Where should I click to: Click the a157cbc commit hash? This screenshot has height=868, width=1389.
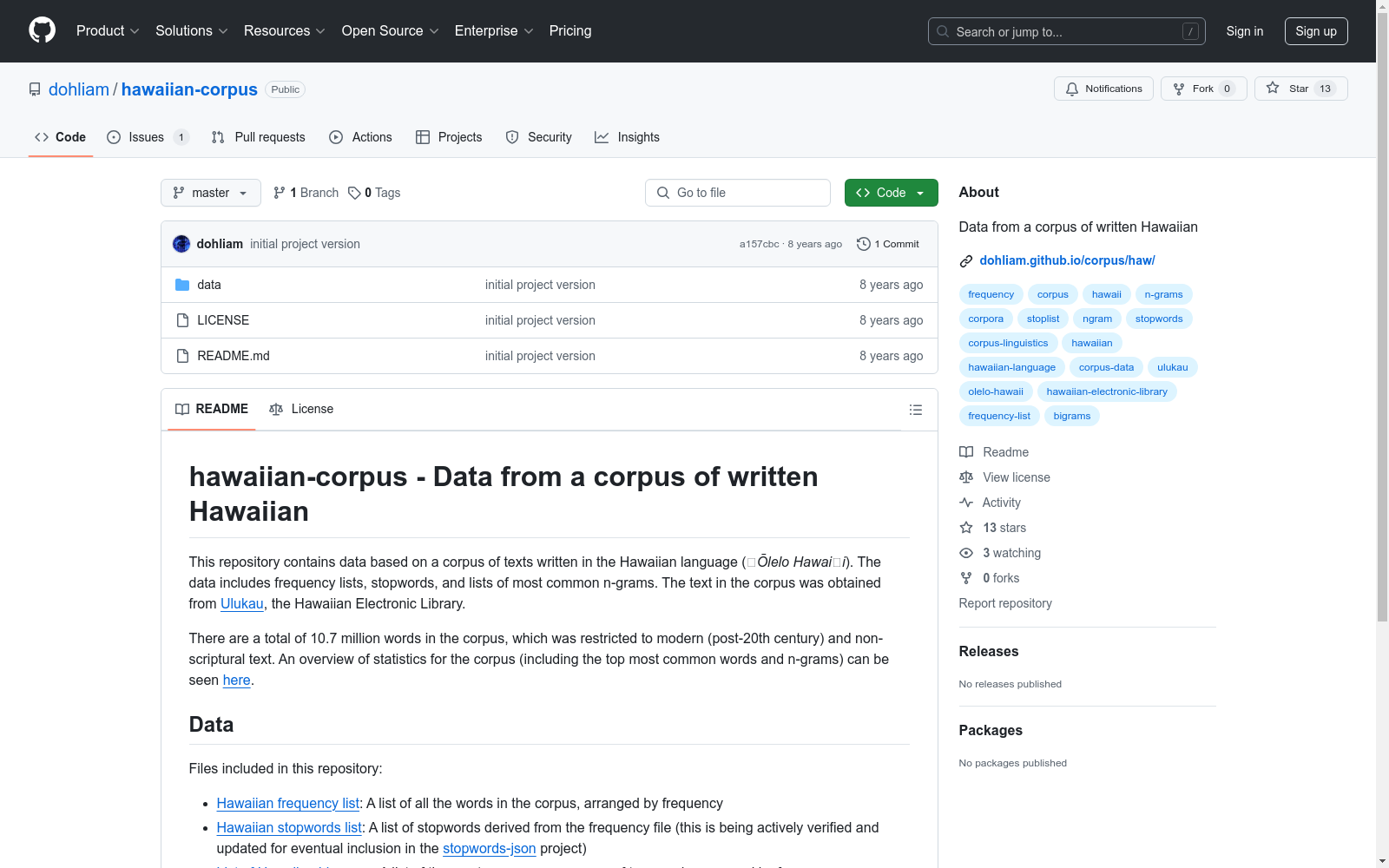(760, 244)
